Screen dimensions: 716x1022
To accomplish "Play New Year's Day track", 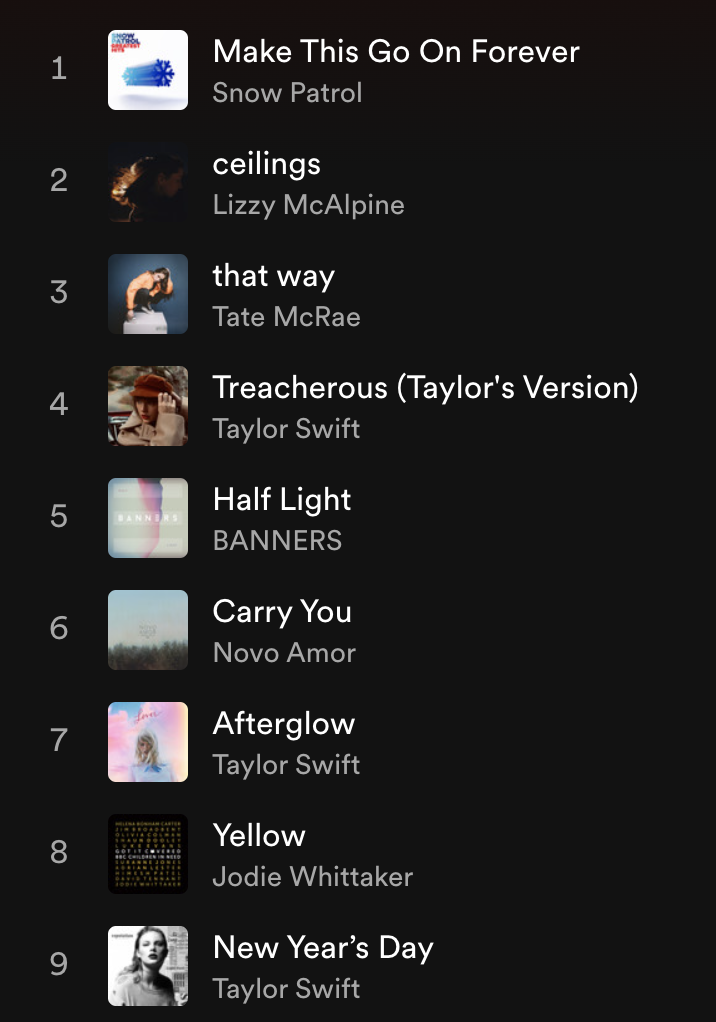I will (x=323, y=948).
